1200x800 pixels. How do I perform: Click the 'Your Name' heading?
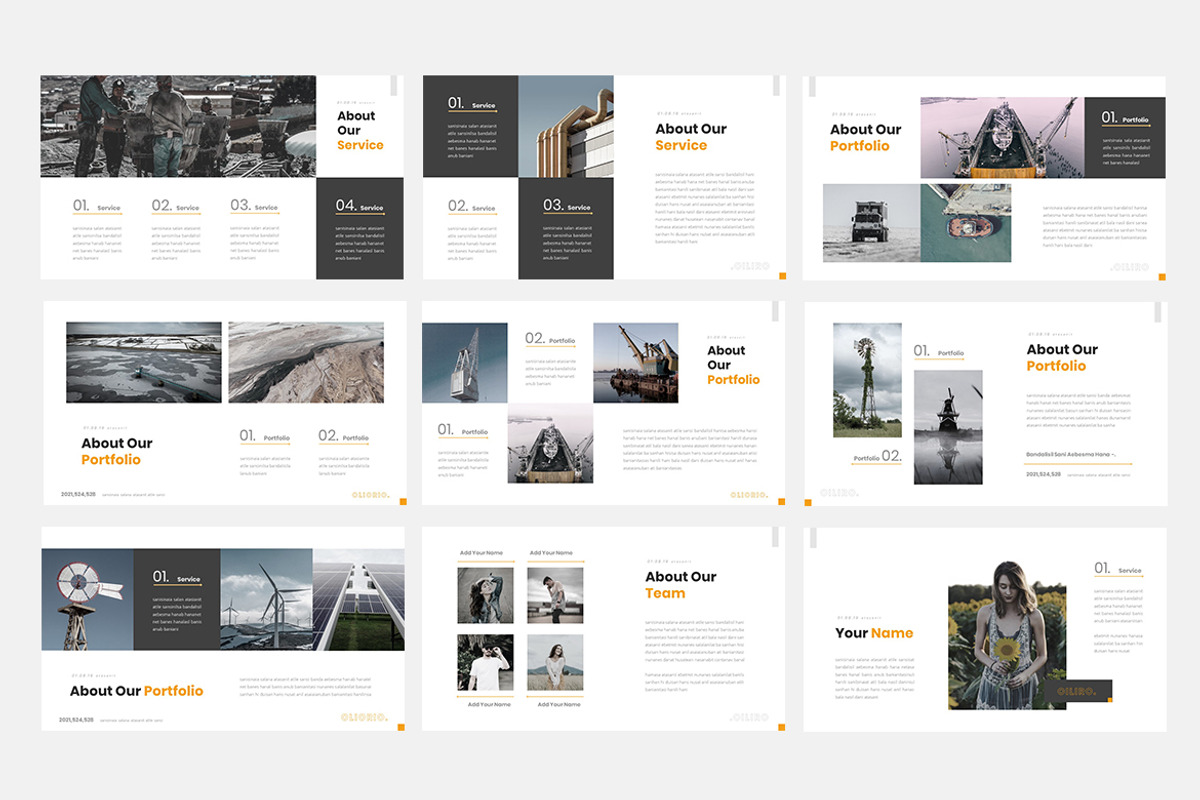[x=874, y=633]
